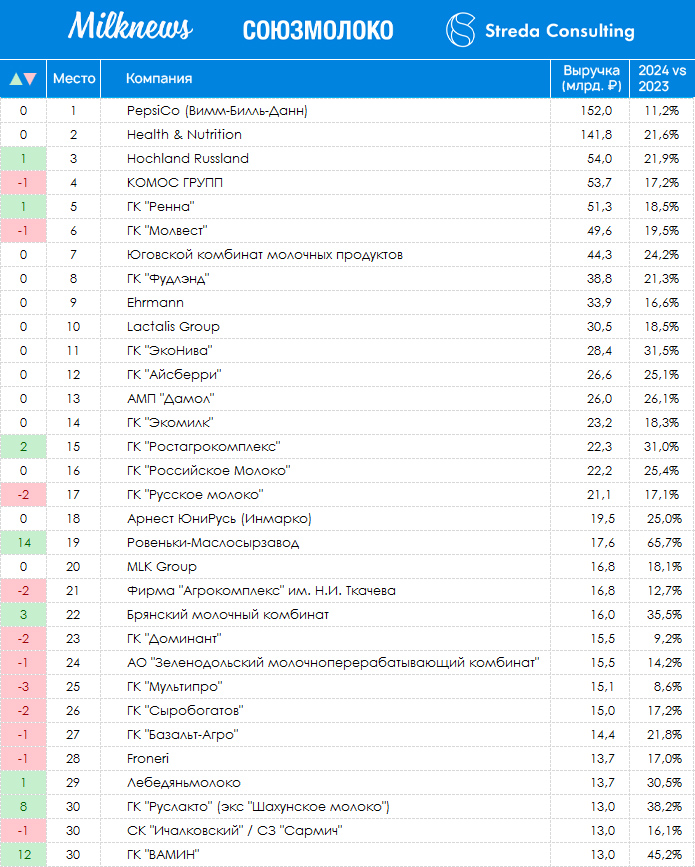Click revenue value 141,8
The width and height of the screenshot is (695, 867).
point(596,134)
